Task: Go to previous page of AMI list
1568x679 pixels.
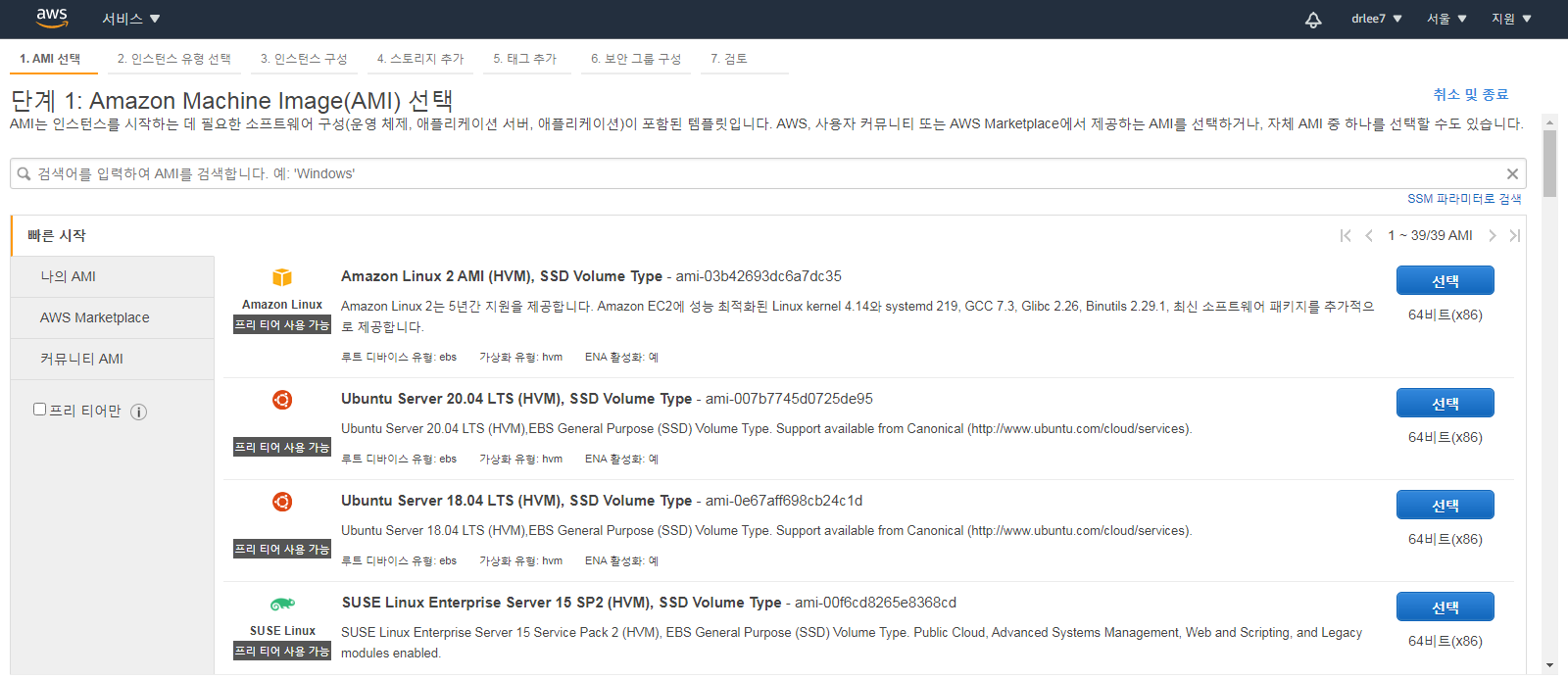Action: point(1369,235)
